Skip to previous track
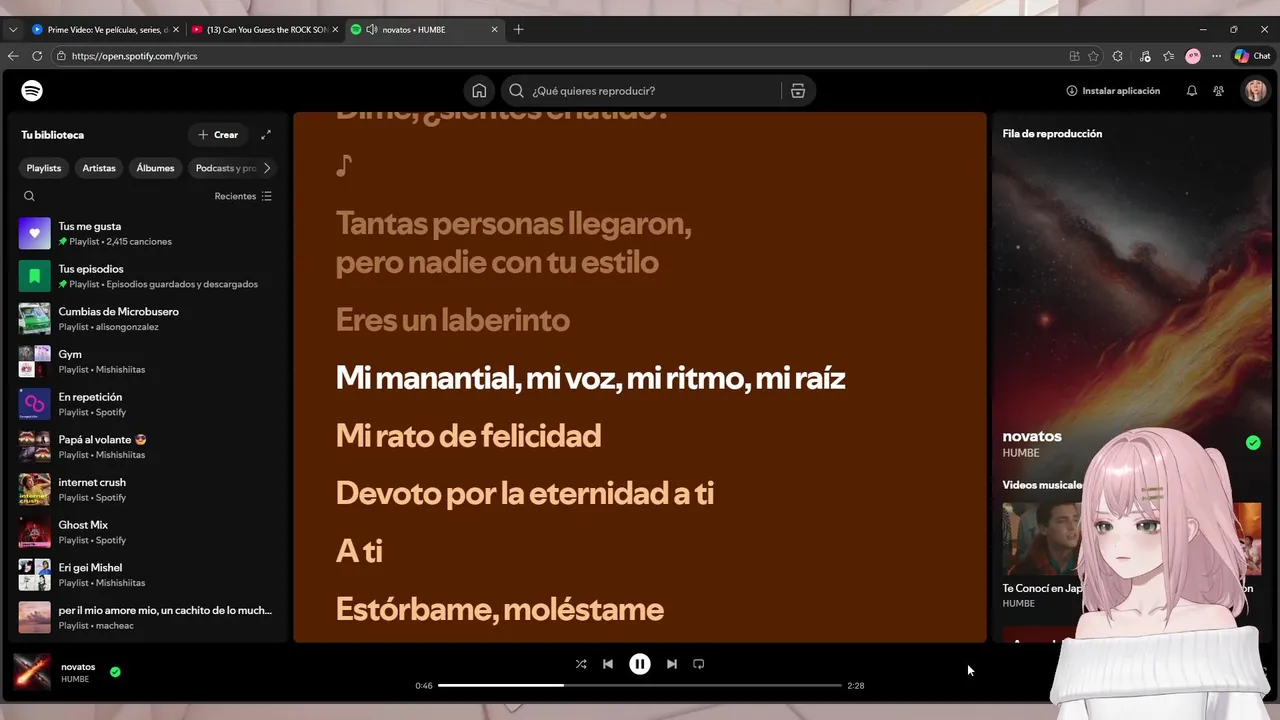Viewport: 1280px width, 720px height. pos(608,664)
